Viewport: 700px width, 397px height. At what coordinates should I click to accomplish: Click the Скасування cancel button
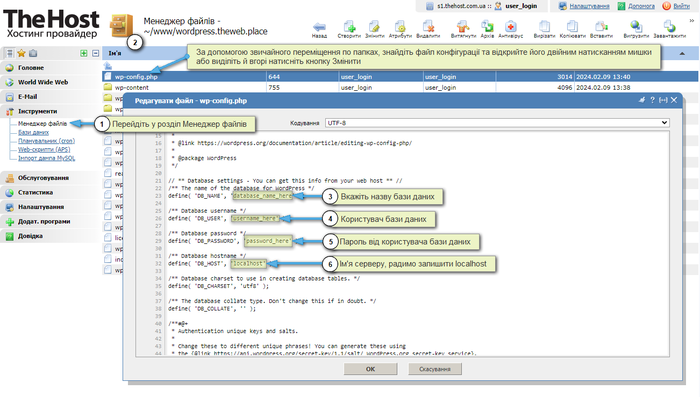[435, 369]
